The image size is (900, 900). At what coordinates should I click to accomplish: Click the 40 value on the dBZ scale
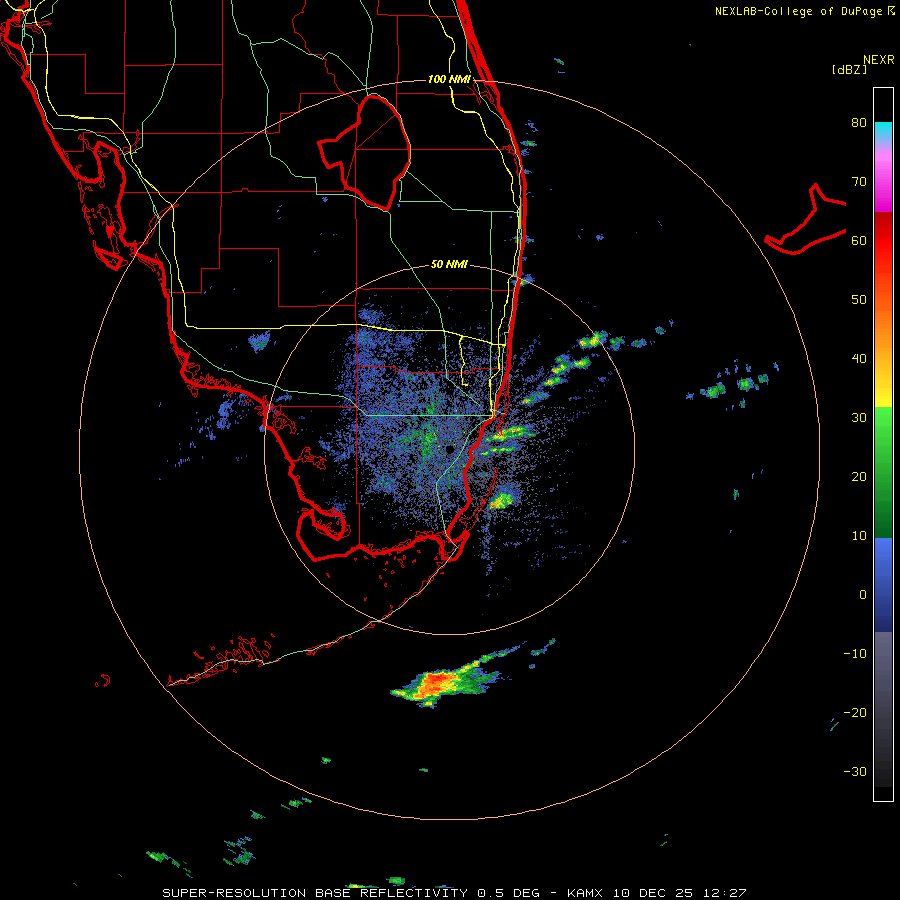[859, 359]
